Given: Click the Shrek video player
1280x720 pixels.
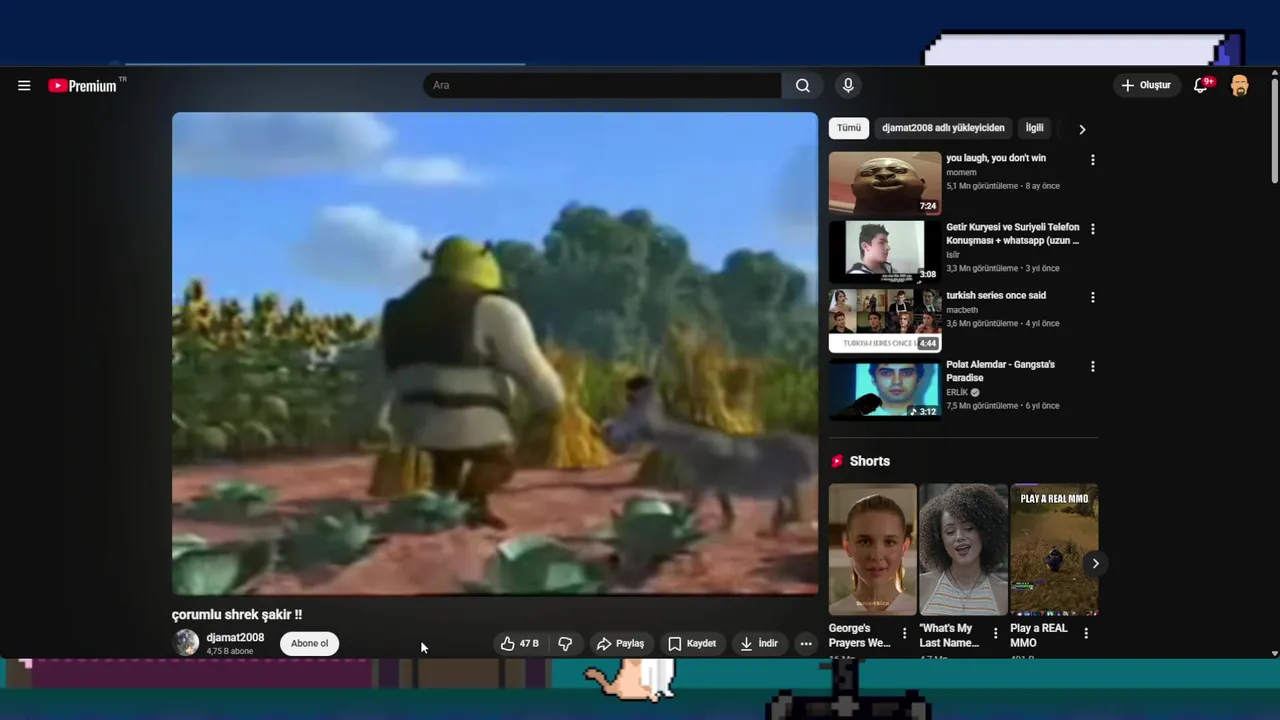Looking at the screenshot, I should (x=495, y=354).
